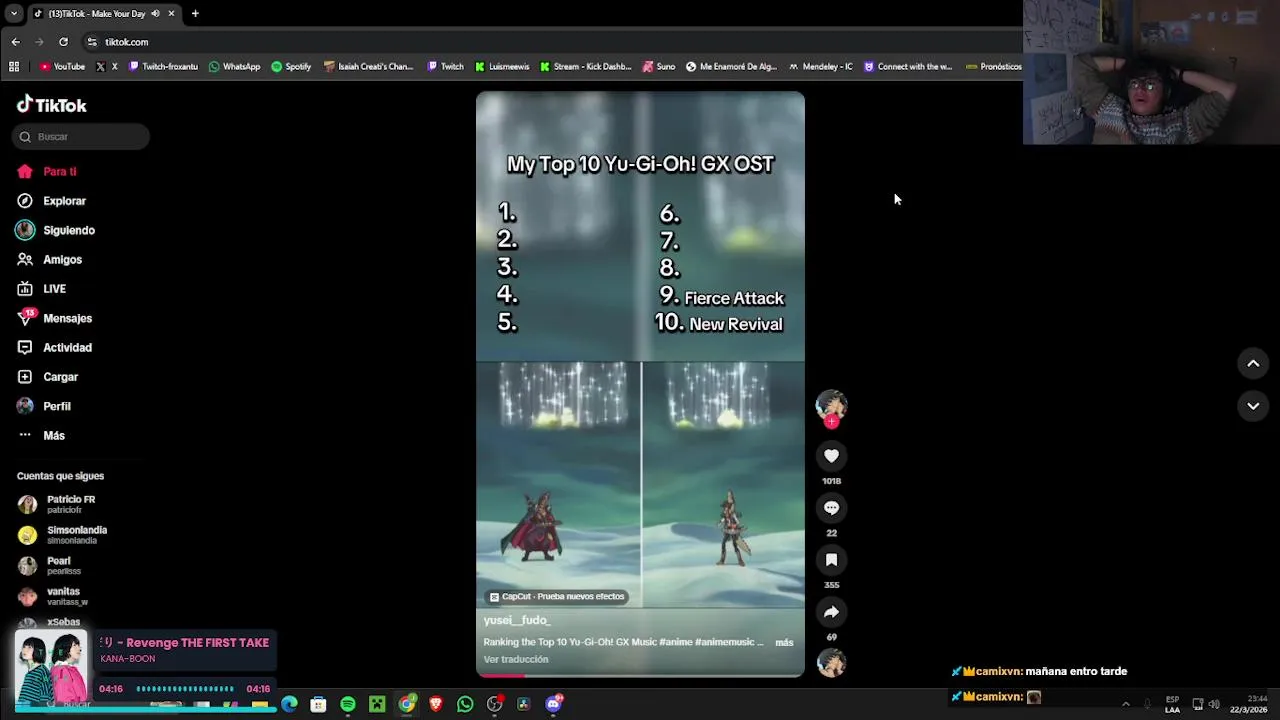The height and width of the screenshot is (720, 1280).
Task: Open the X bookmark
Action: [107, 67]
